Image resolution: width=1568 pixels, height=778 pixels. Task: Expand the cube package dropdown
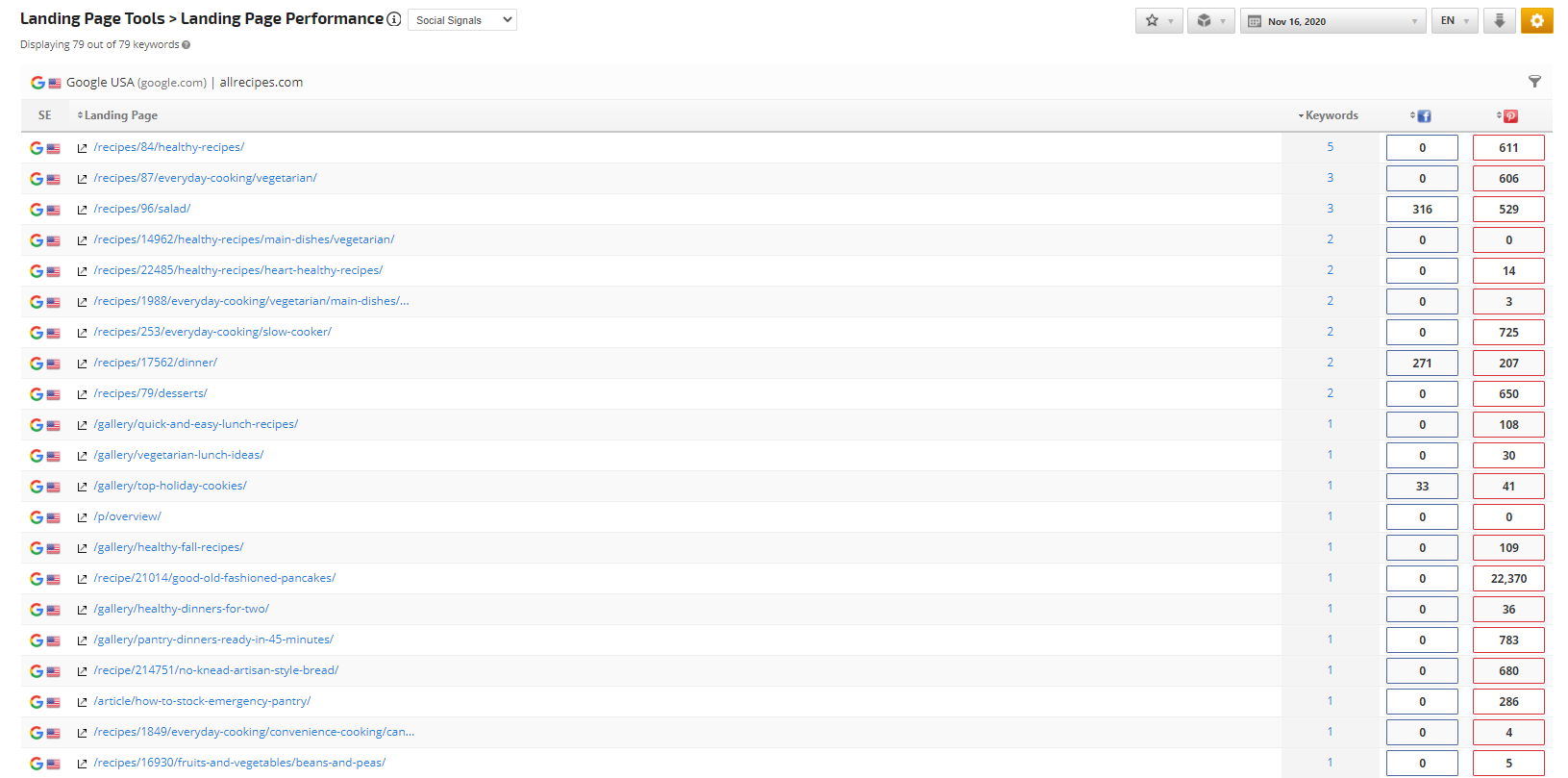tap(1209, 20)
